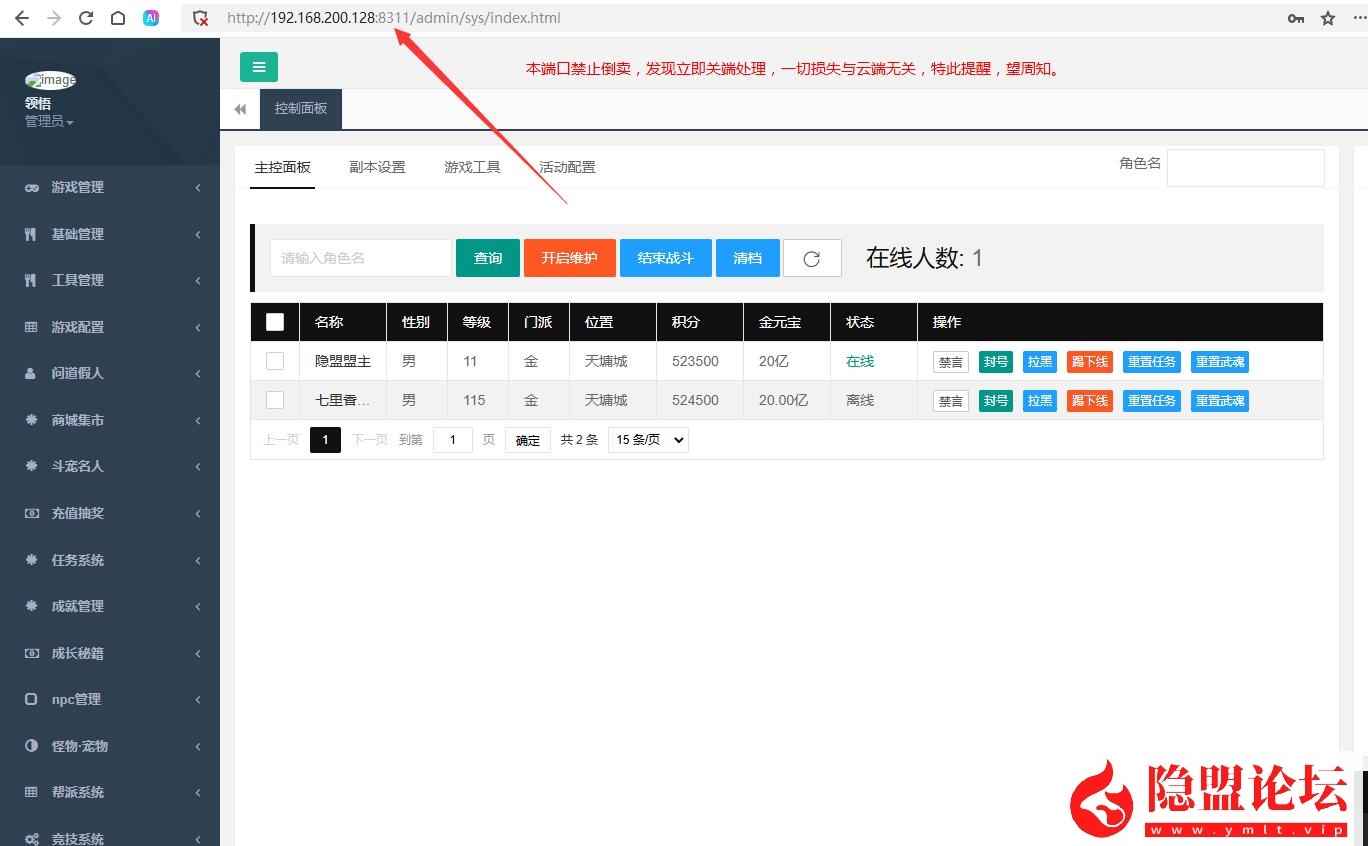Refresh the player list with circular arrow icon
This screenshot has width=1368, height=846.
coord(812,258)
